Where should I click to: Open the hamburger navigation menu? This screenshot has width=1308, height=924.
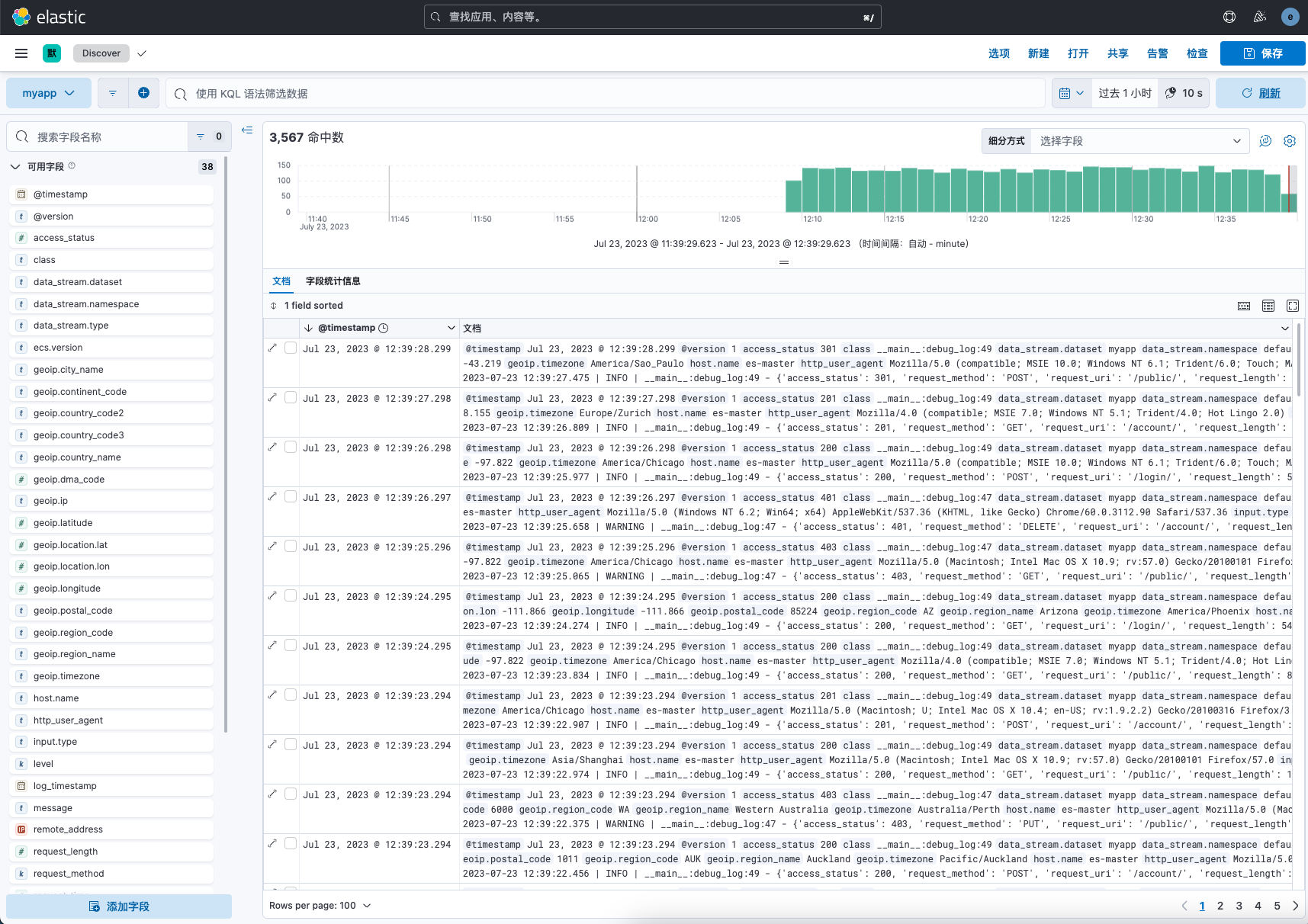tap(21, 53)
